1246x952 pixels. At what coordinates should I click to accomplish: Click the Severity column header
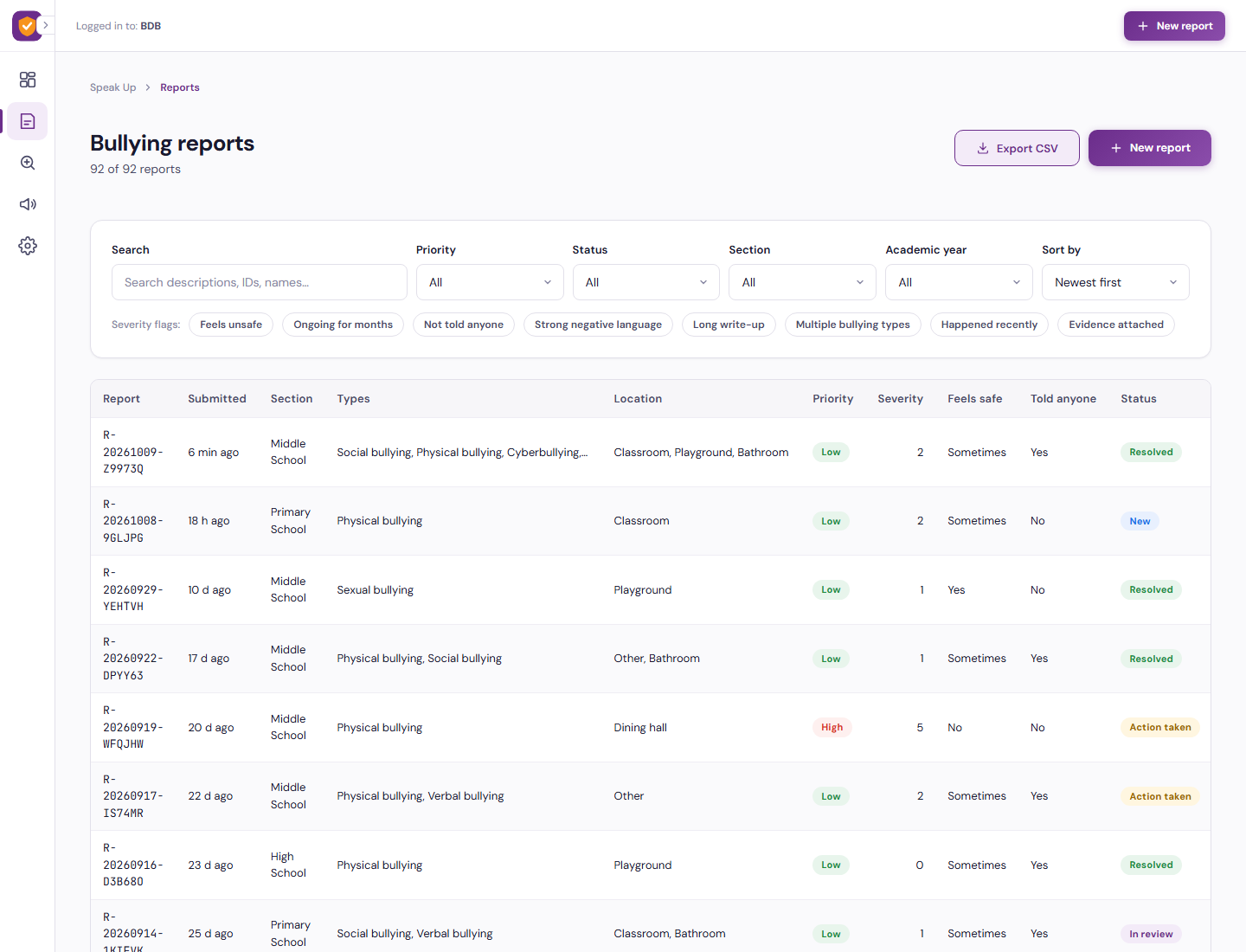pyautogui.click(x=900, y=399)
